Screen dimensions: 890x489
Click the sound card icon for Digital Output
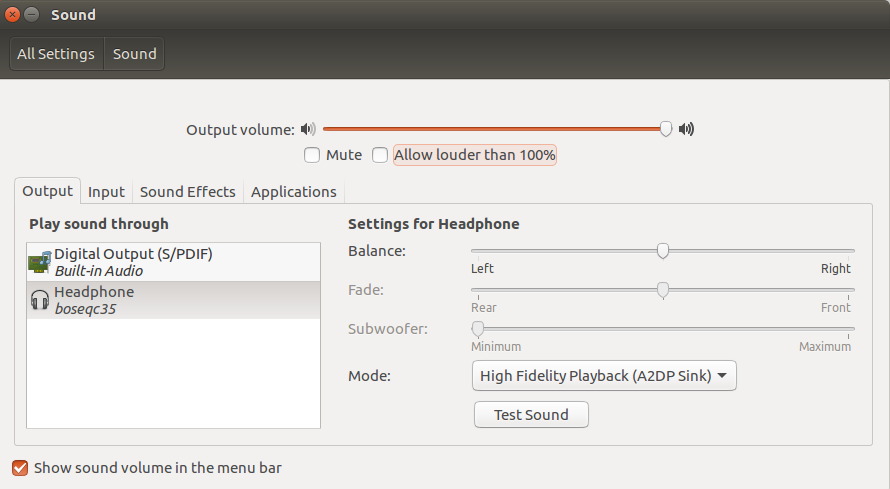point(40,262)
